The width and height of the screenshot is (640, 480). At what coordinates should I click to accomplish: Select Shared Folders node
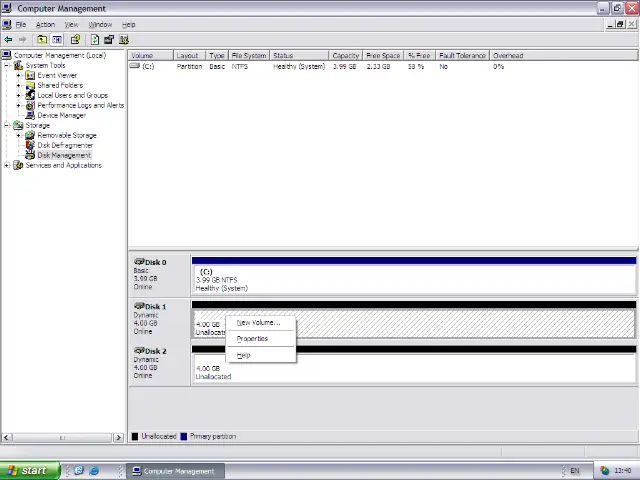click(60, 85)
